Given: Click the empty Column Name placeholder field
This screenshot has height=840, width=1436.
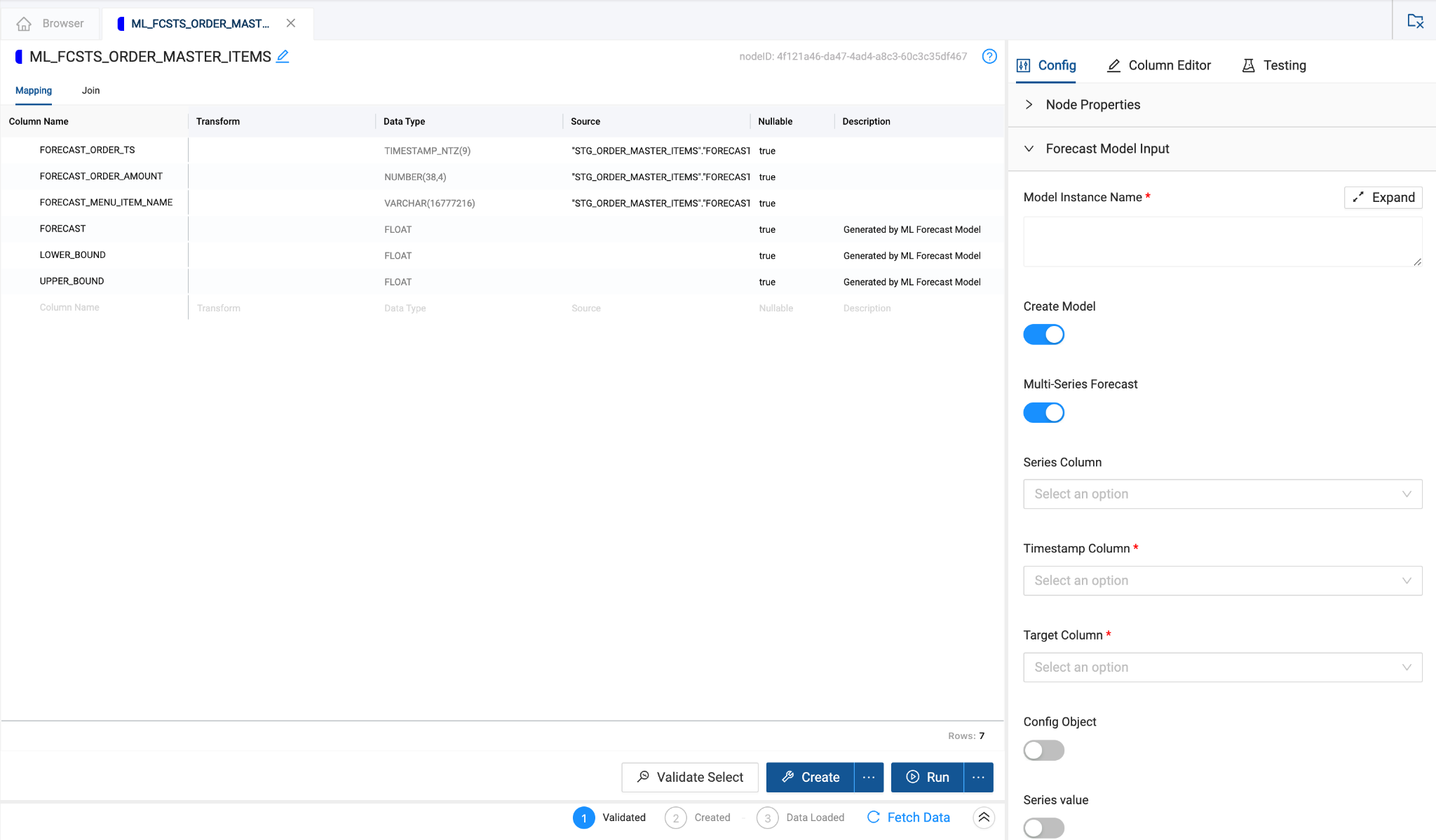Looking at the screenshot, I should click(69, 308).
